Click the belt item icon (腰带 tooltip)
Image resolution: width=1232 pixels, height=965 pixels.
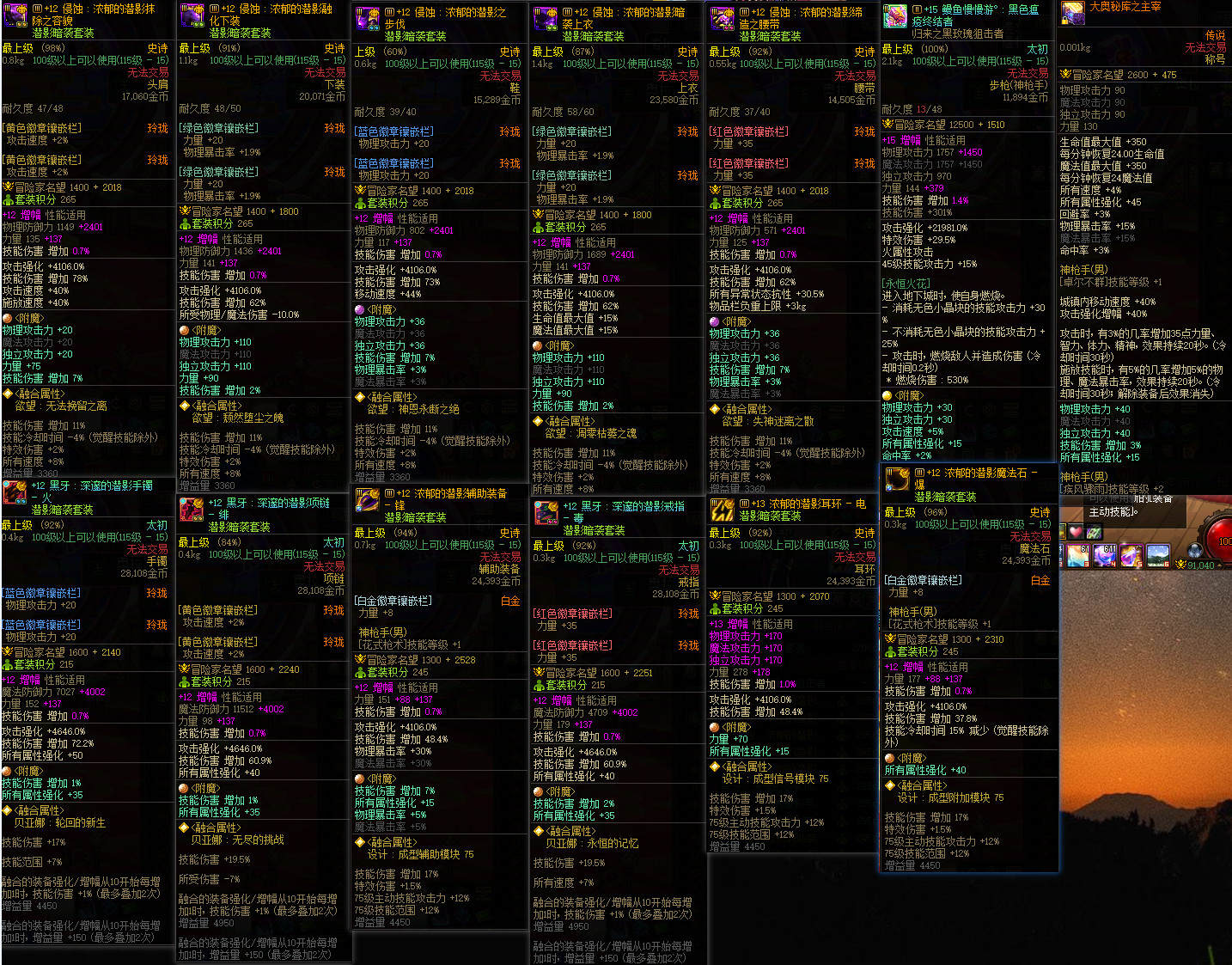tap(723, 21)
